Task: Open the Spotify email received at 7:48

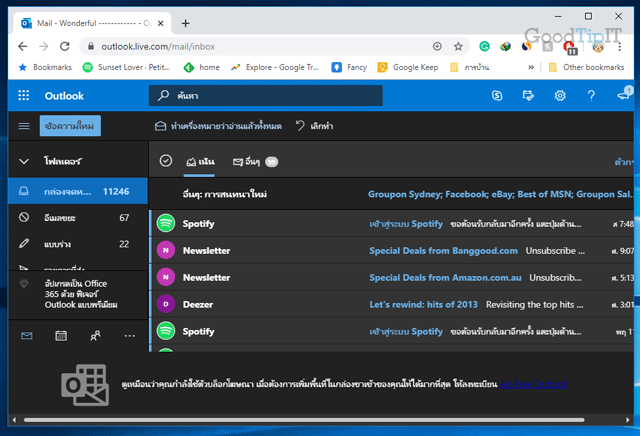Action: [392, 223]
